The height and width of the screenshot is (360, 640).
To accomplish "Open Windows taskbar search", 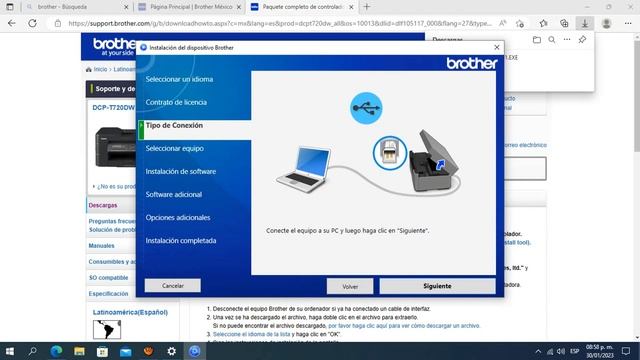I will point(32,351).
